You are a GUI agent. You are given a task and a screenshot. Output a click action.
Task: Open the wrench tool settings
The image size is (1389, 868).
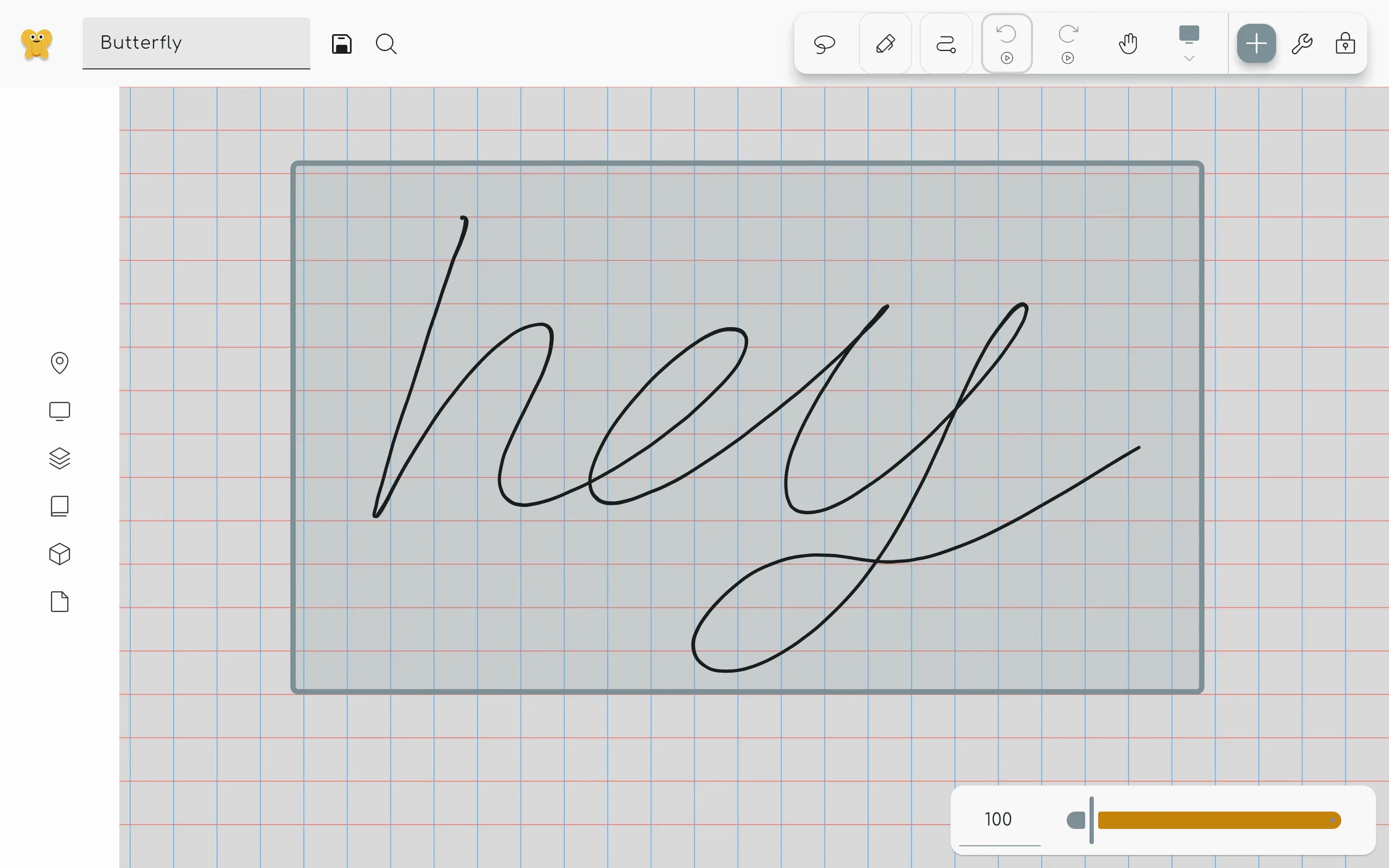pos(1302,43)
